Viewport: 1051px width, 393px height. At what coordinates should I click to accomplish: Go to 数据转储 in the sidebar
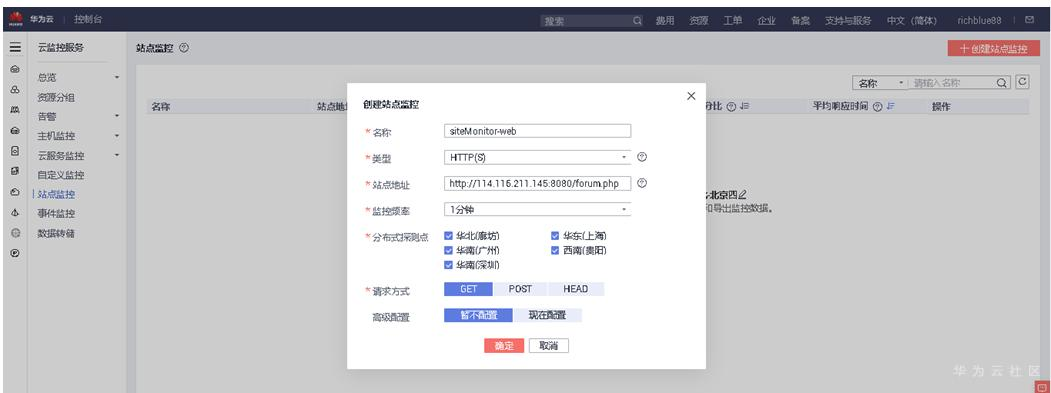coord(56,234)
